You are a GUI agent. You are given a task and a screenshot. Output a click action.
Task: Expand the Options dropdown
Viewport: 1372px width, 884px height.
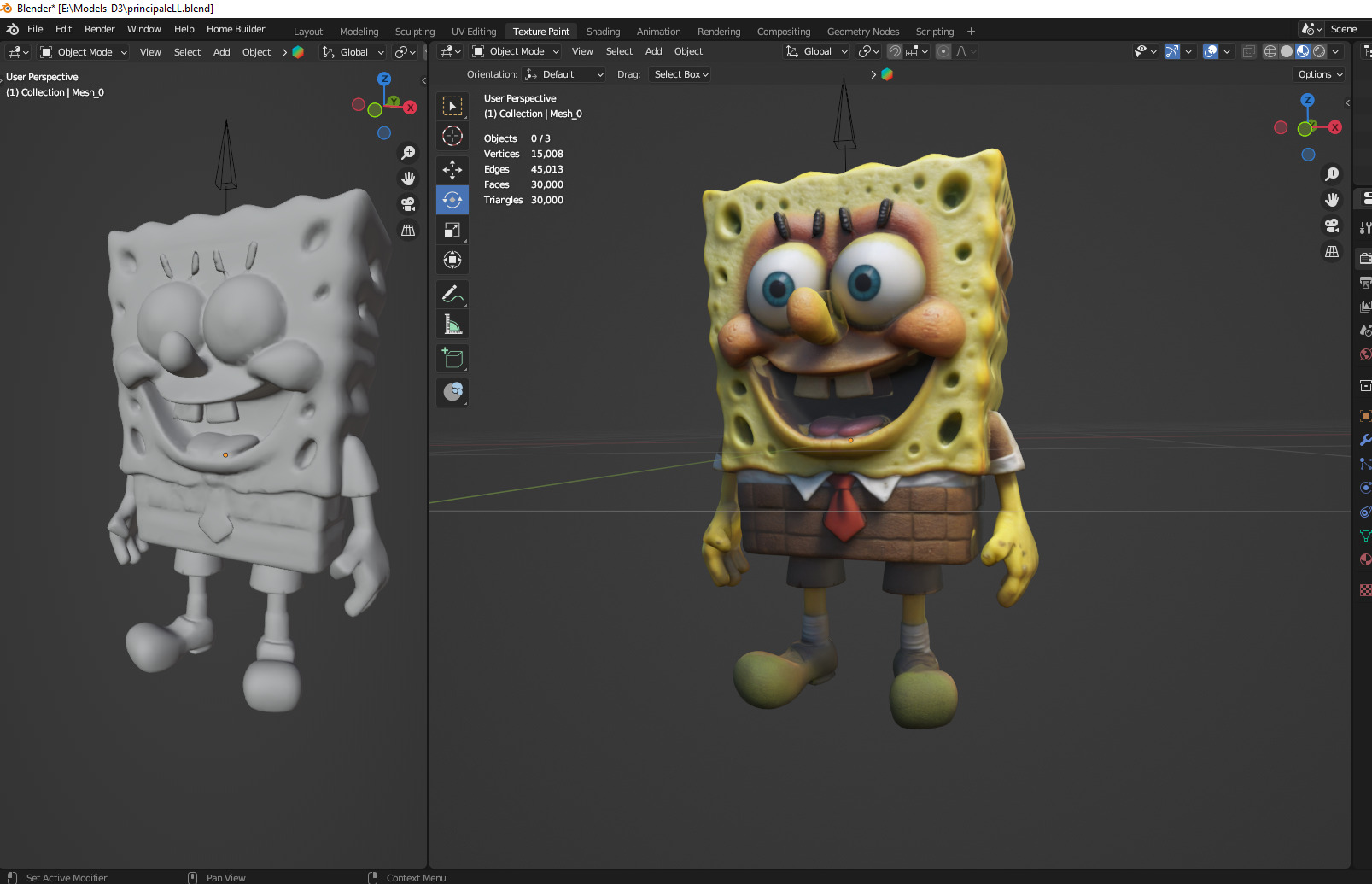(x=1320, y=74)
